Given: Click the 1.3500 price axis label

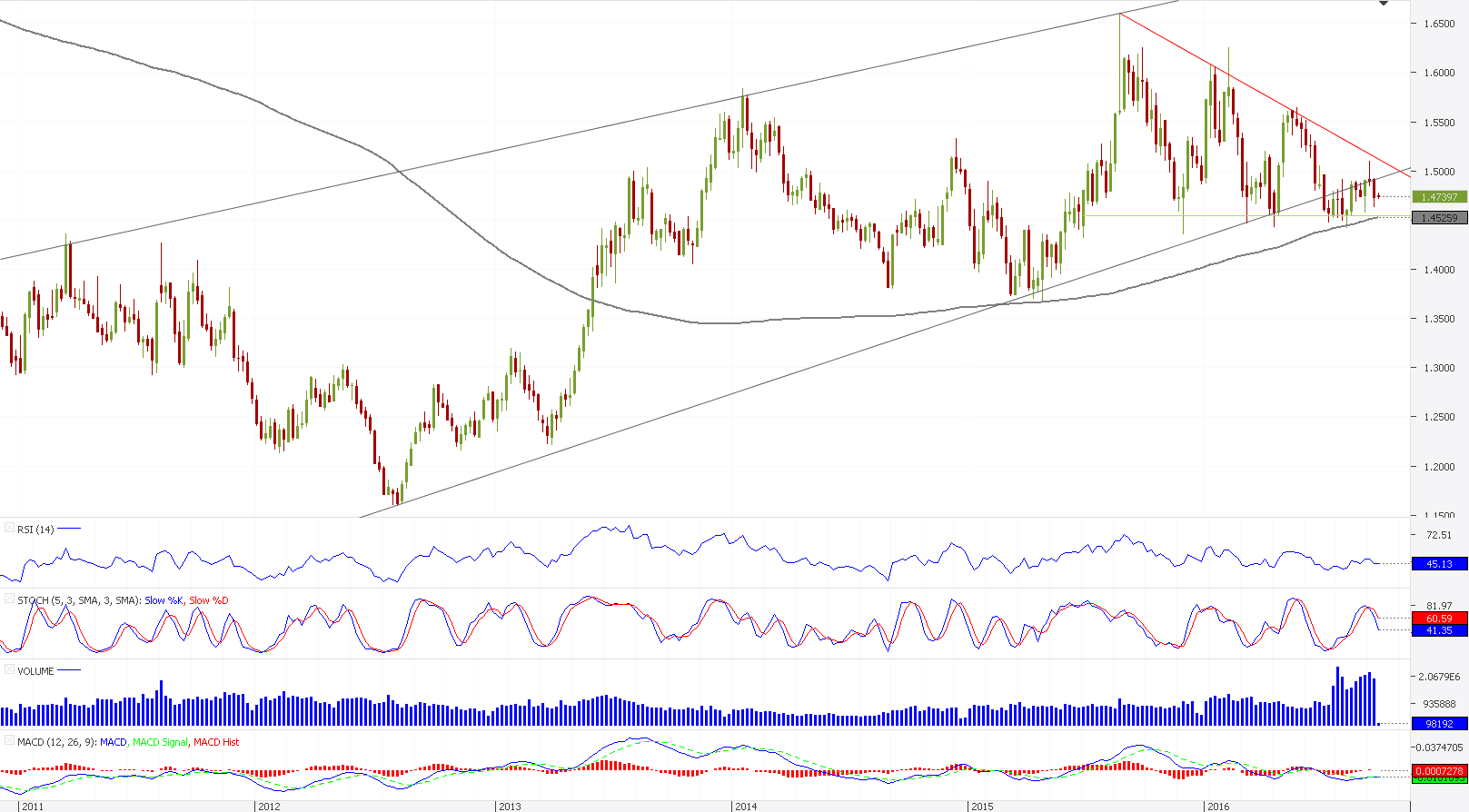Looking at the screenshot, I should pos(1439,319).
